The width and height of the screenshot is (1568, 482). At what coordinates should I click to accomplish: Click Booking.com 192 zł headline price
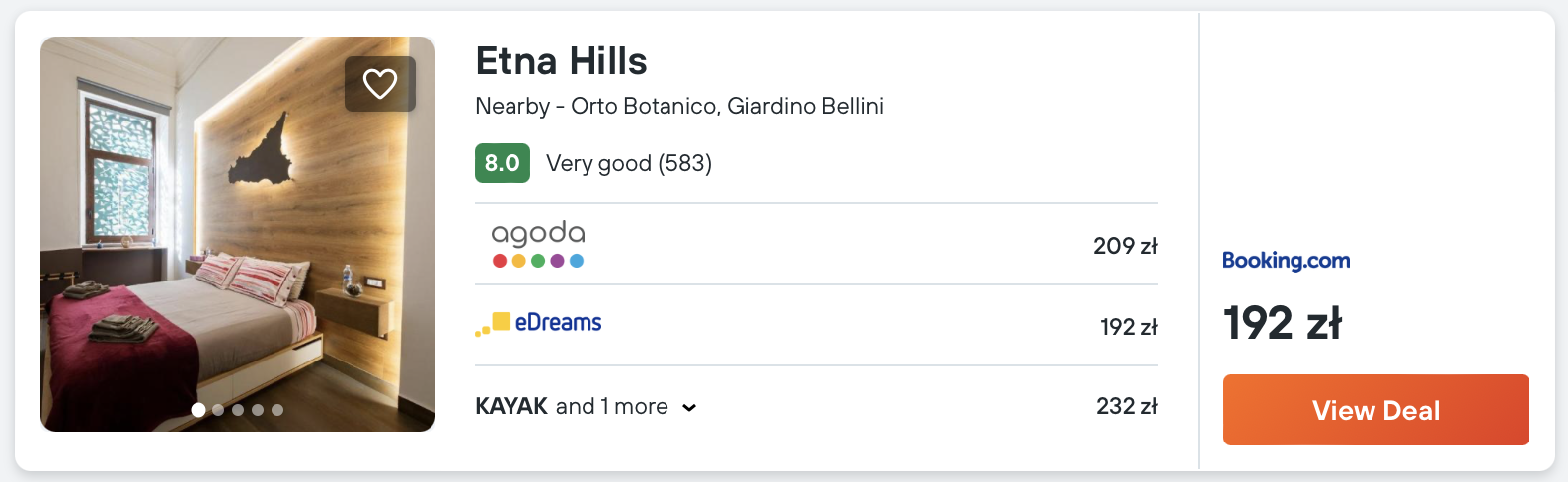coord(1282,323)
